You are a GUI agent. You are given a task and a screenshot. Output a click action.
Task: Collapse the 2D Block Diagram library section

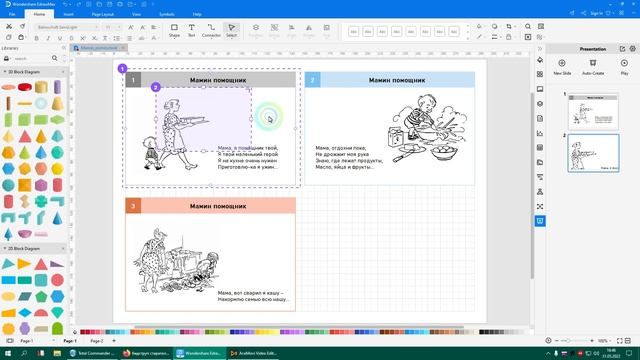click(x=5, y=248)
